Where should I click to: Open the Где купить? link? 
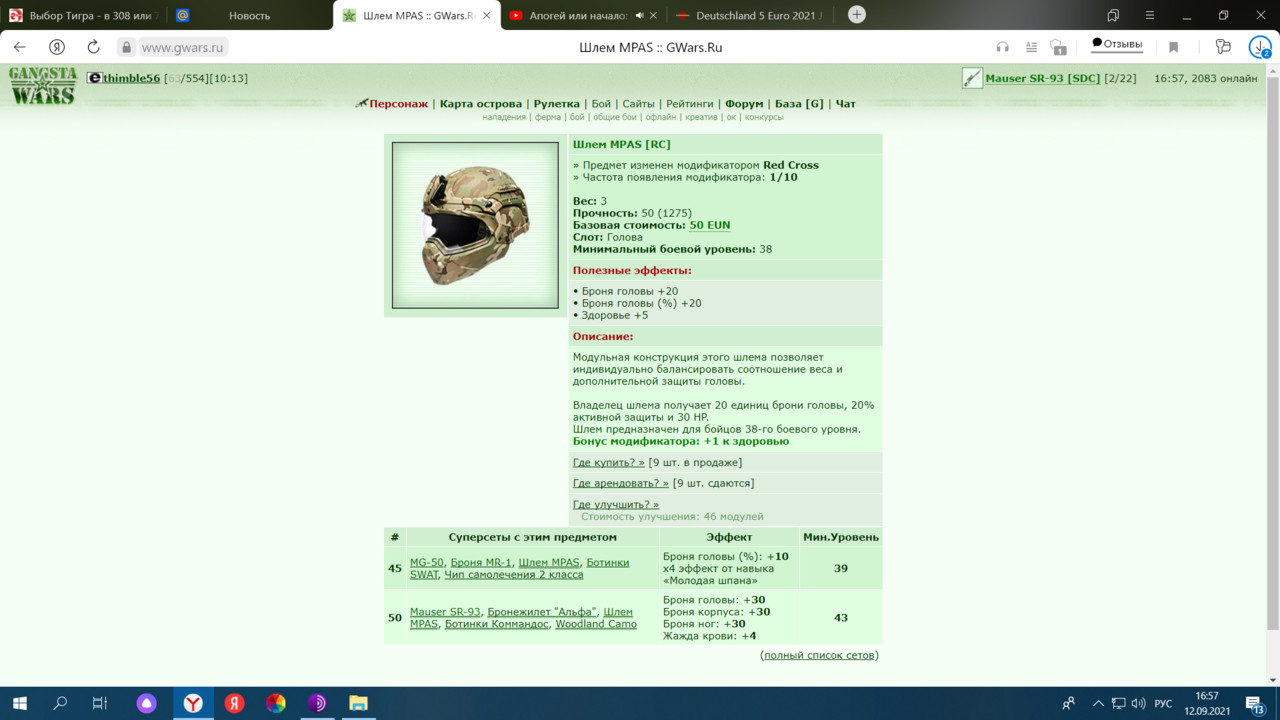click(609, 463)
